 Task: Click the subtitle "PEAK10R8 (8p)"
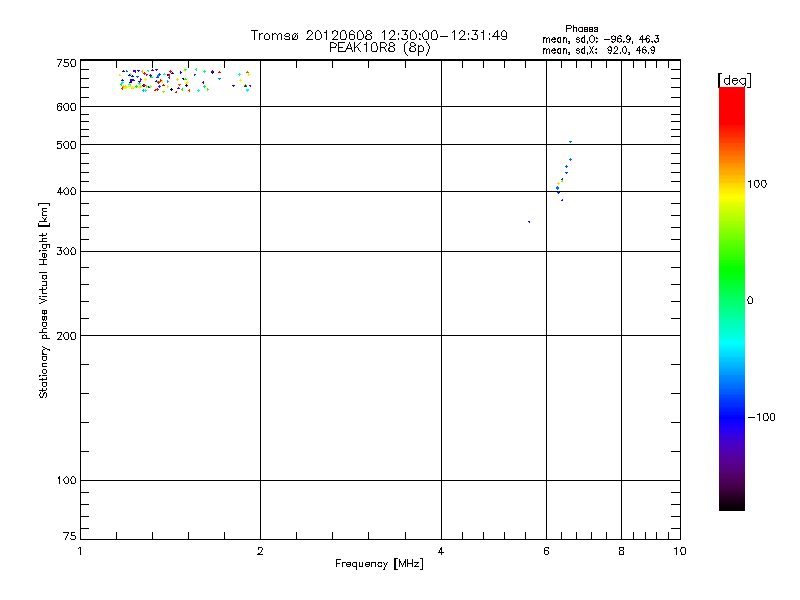380,48
